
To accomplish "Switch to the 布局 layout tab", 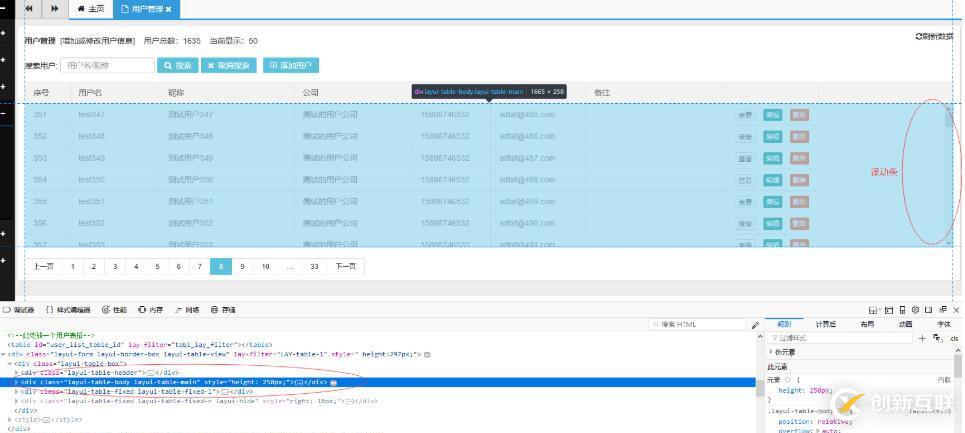I will [867, 324].
